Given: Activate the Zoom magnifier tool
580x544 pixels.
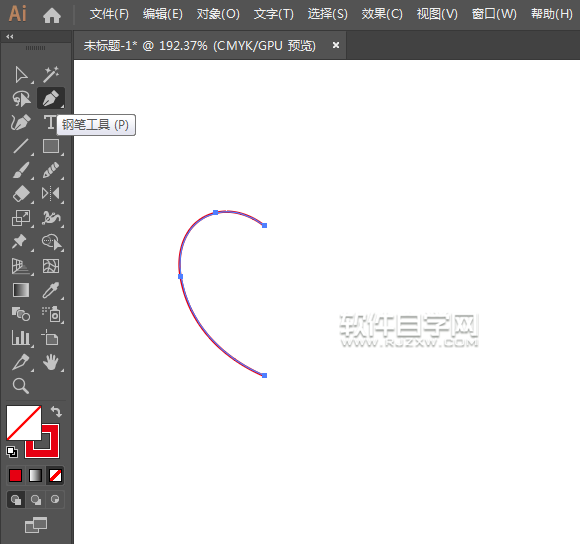Looking at the screenshot, I should pos(21,386).
